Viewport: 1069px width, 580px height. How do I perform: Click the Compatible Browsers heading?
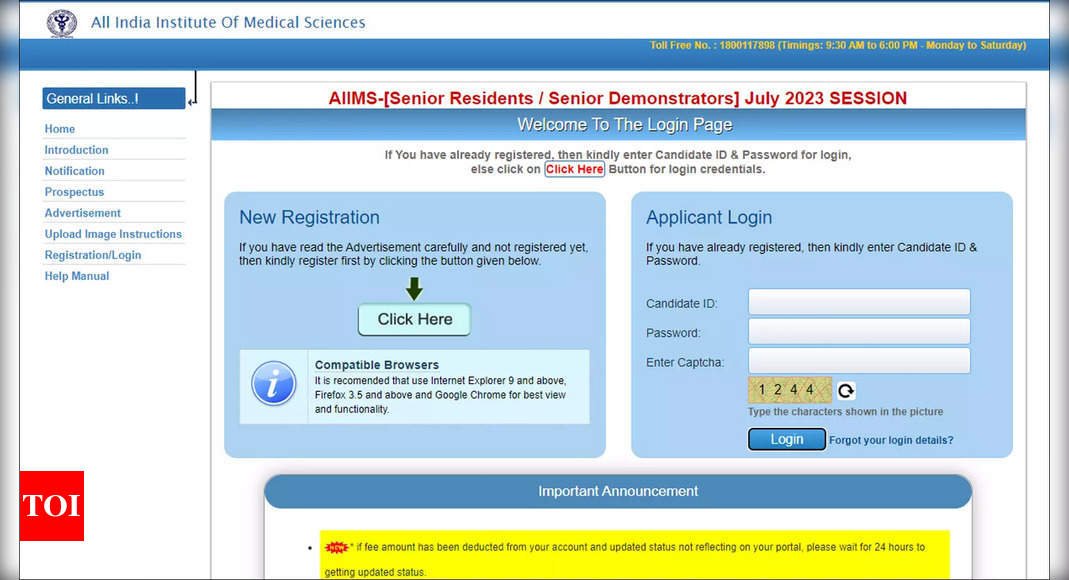pyautogui.click(x=377, y=365)
